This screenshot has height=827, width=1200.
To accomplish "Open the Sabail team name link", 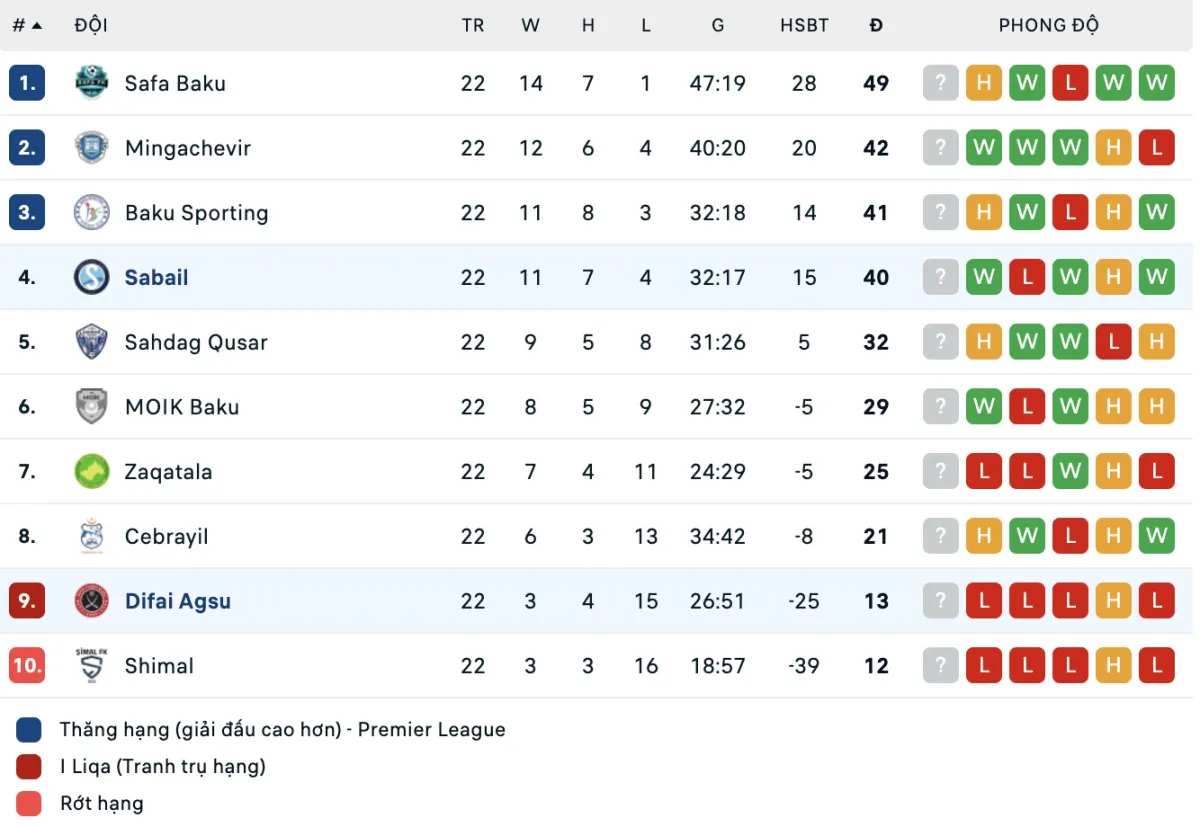I will click(156, 277).
